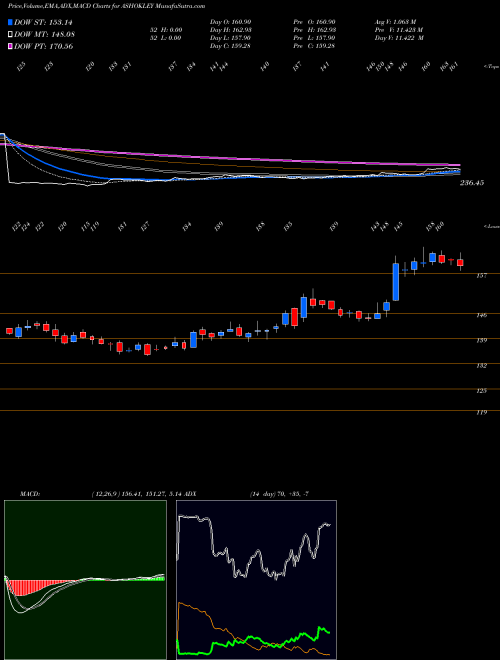Image resolution: width=500 pixels, height=660 pixels.
Task: Click the 52 H: 0.00 value
Action: pyautogui.click(x=164, y=30)
